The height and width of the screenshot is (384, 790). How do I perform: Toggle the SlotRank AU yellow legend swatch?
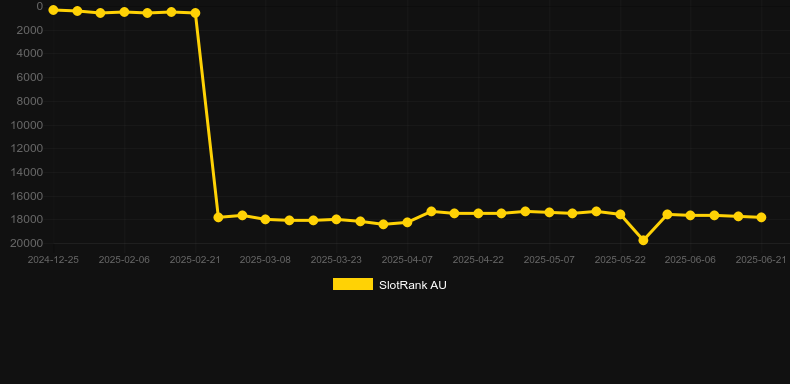353,284
